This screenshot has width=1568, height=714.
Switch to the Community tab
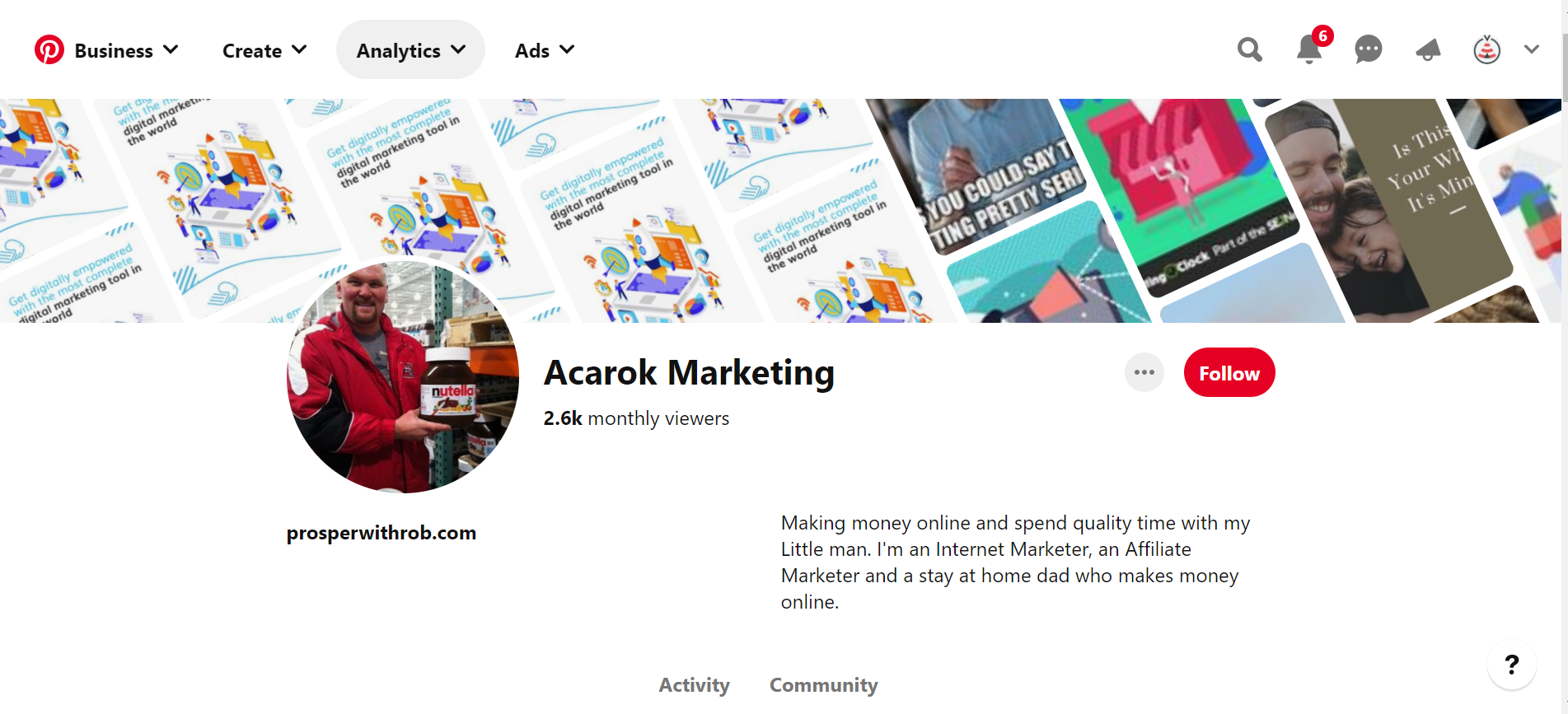pyautogui.click(x=823, y=685)
